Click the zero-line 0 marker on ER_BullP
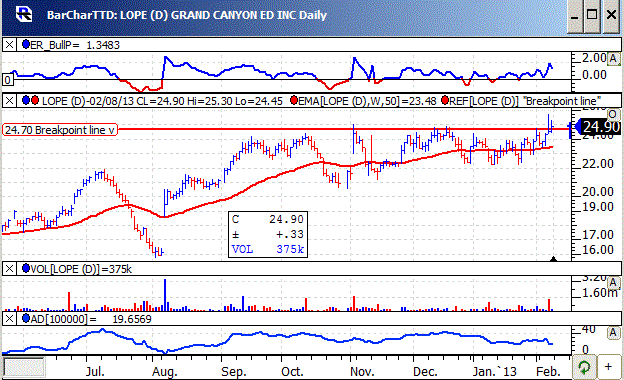Image resolution: width=624 pixels, height=380 pixels. [8, 80]
